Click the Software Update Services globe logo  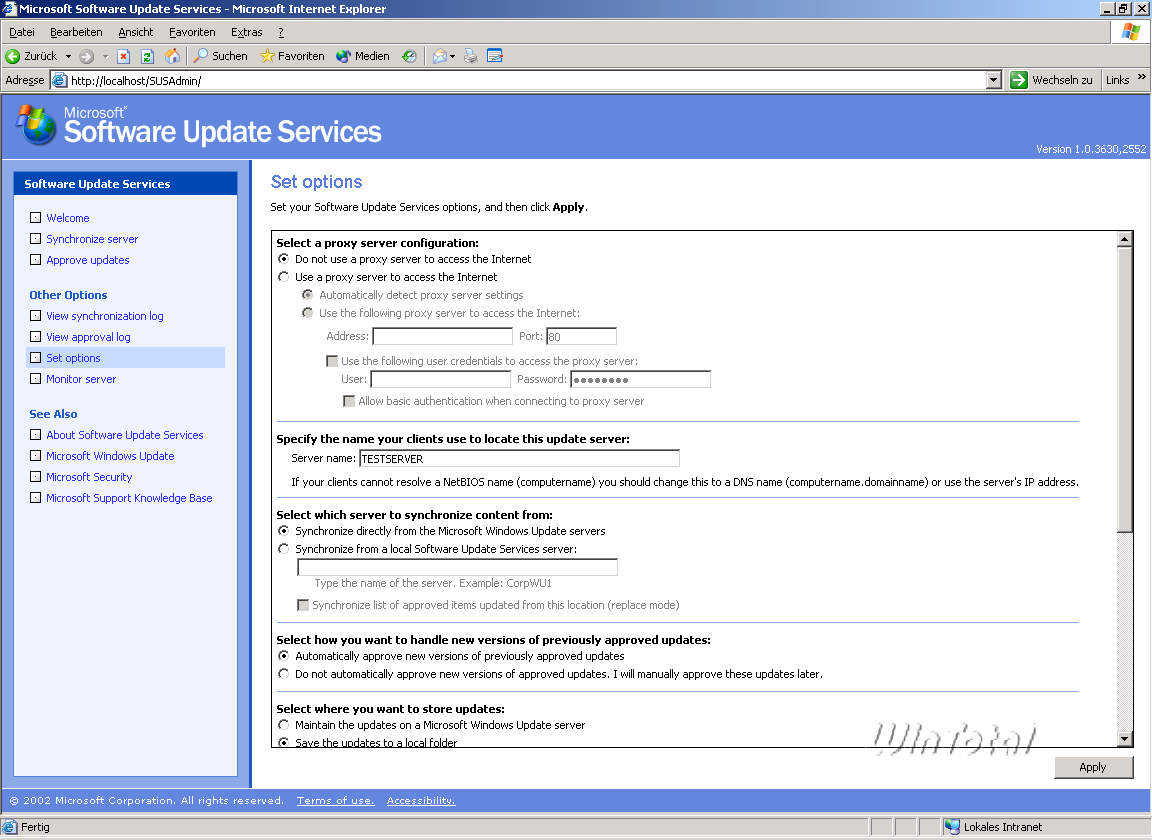coord(37,124)
